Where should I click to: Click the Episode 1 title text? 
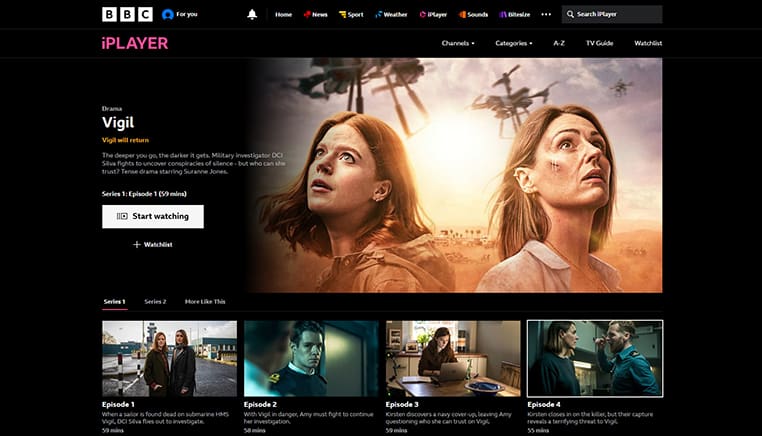118,404
